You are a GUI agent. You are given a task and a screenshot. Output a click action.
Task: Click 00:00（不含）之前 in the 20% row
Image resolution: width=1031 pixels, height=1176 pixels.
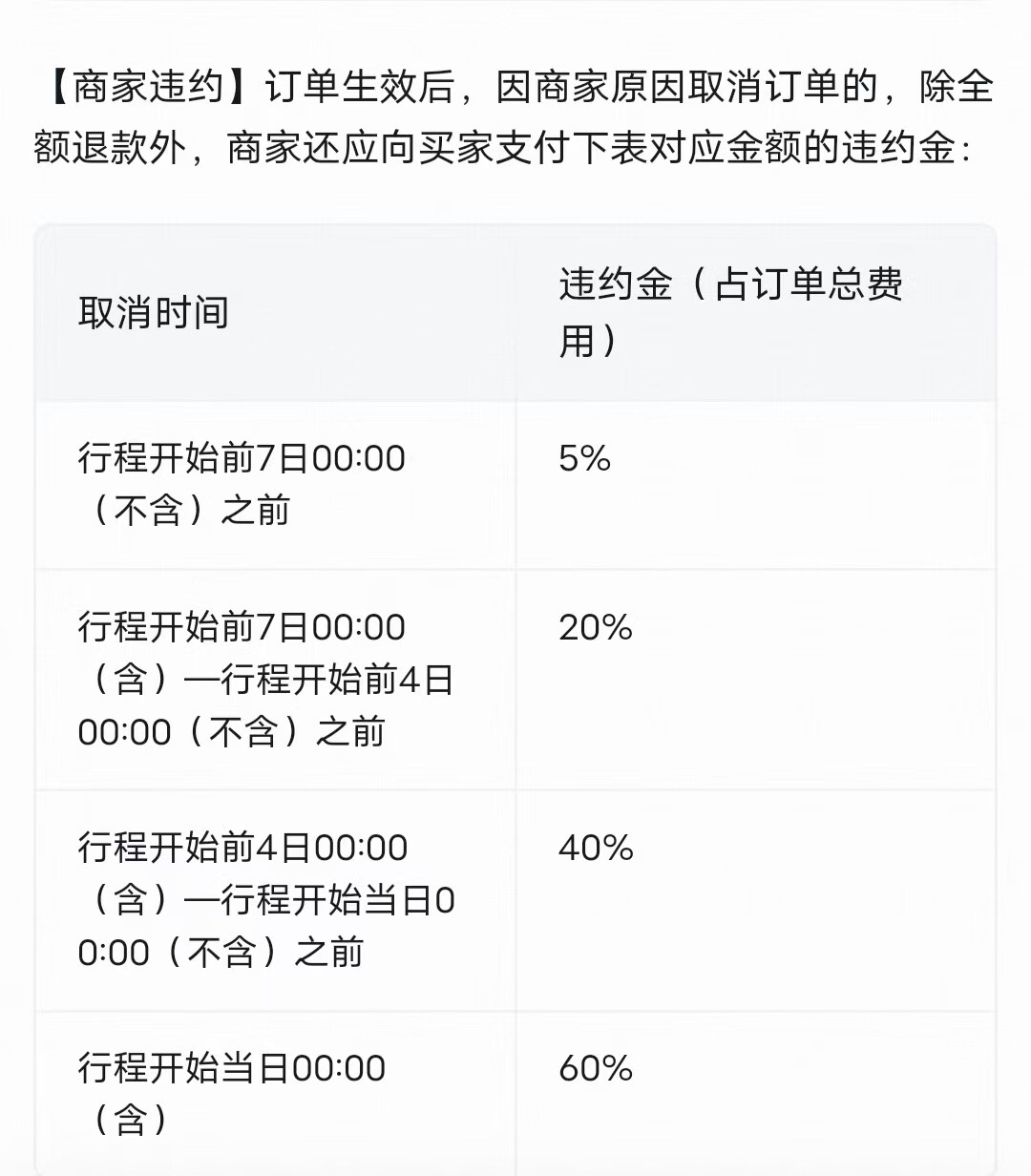(x=231, y=733)
